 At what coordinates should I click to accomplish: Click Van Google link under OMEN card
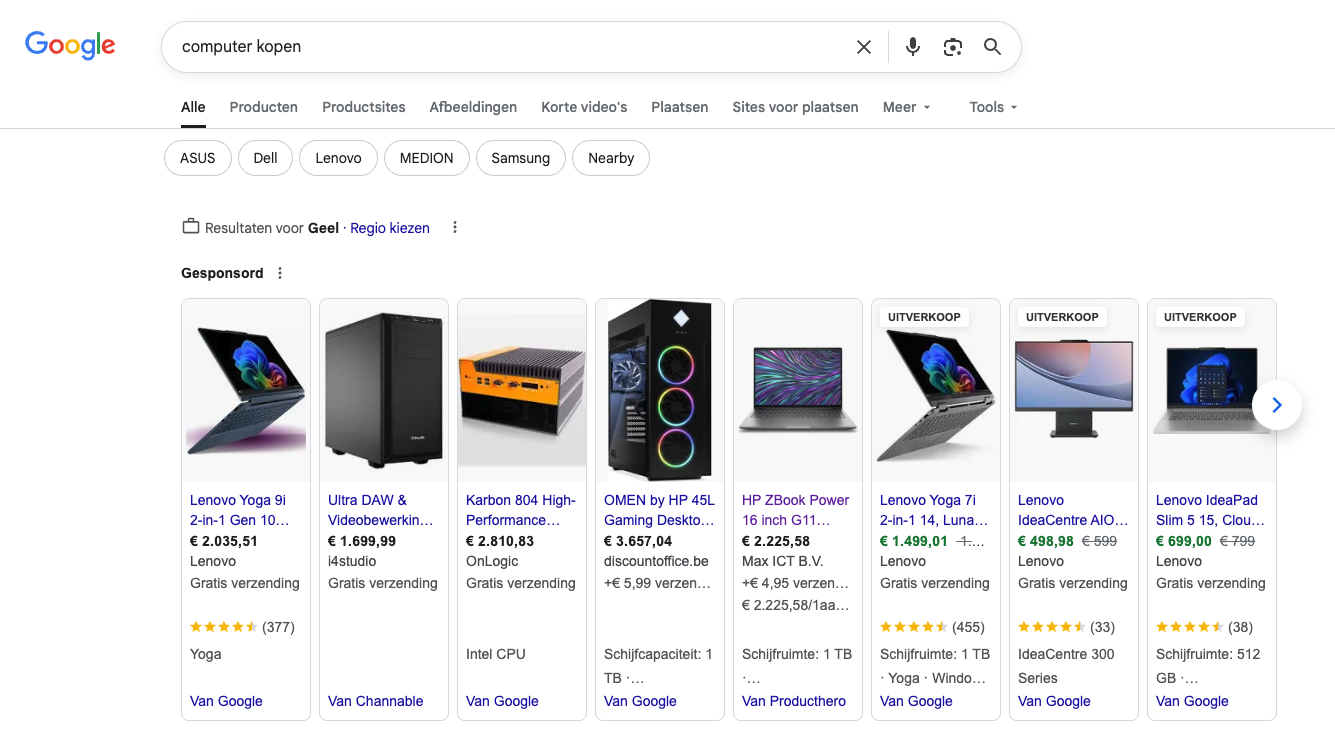(x=640, y=701)
